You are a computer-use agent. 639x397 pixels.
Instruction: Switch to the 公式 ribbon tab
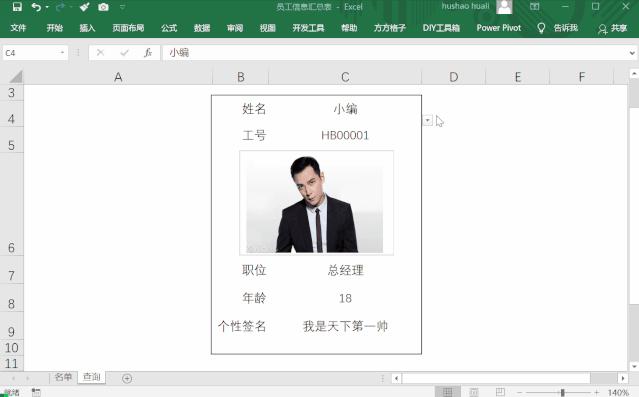[169, 28]
